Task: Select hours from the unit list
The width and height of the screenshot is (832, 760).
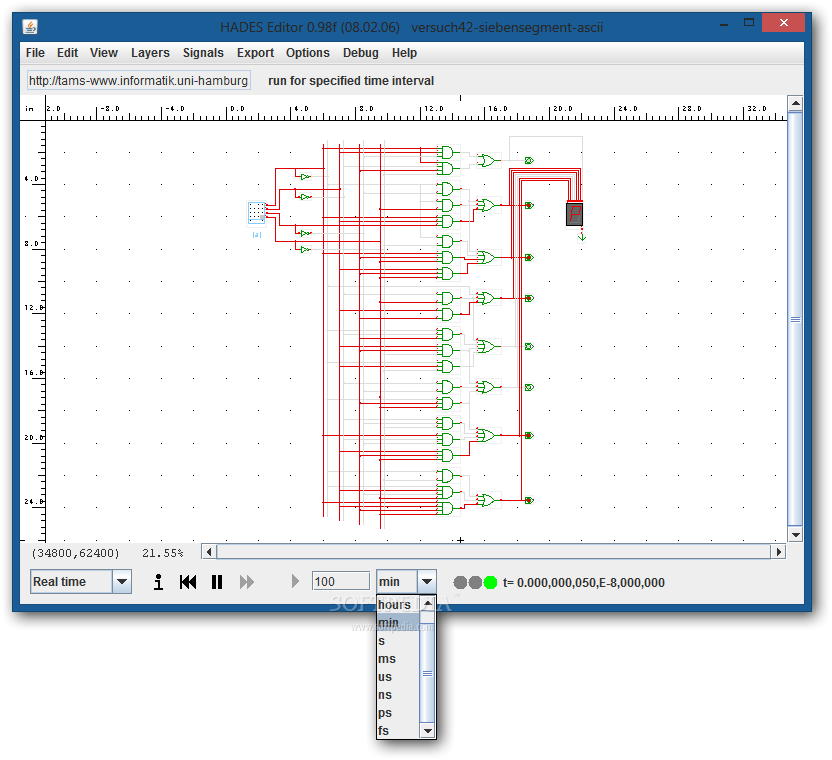Action: [x=398, y=605]
